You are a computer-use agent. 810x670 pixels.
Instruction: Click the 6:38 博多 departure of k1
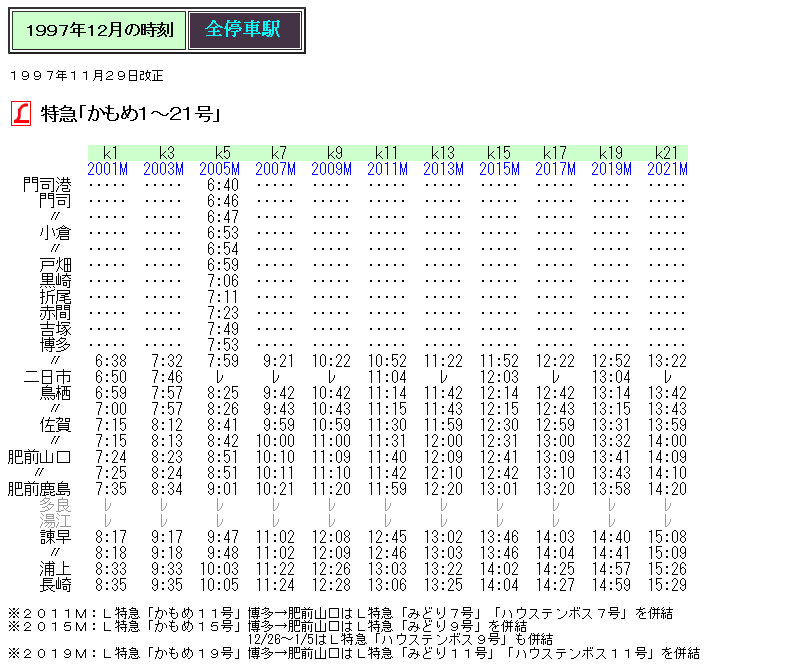coord(111,361)
